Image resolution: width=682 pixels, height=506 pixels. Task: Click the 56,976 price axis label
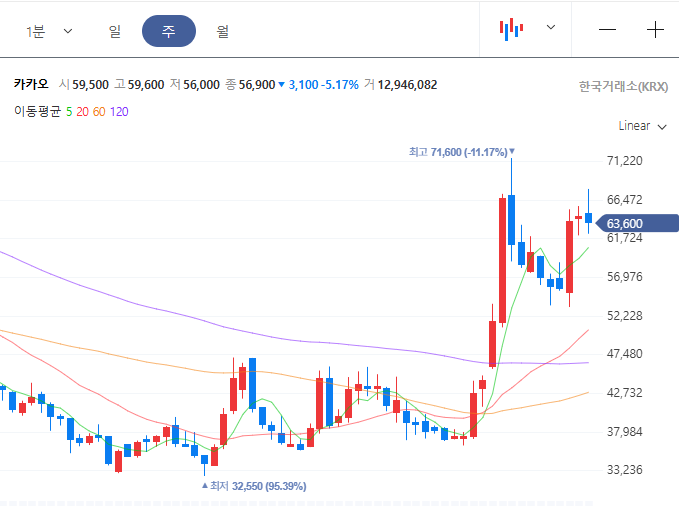coord(625,277)
